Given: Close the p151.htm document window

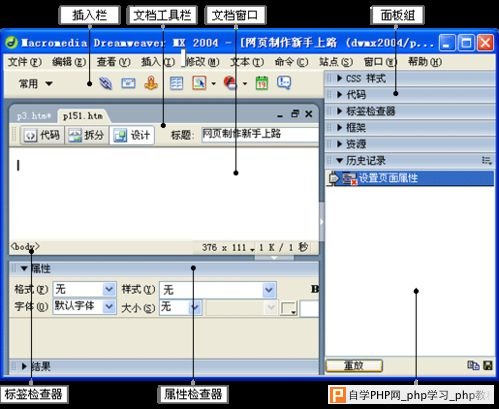Looking at the screenshot, I should pos(309,114).
